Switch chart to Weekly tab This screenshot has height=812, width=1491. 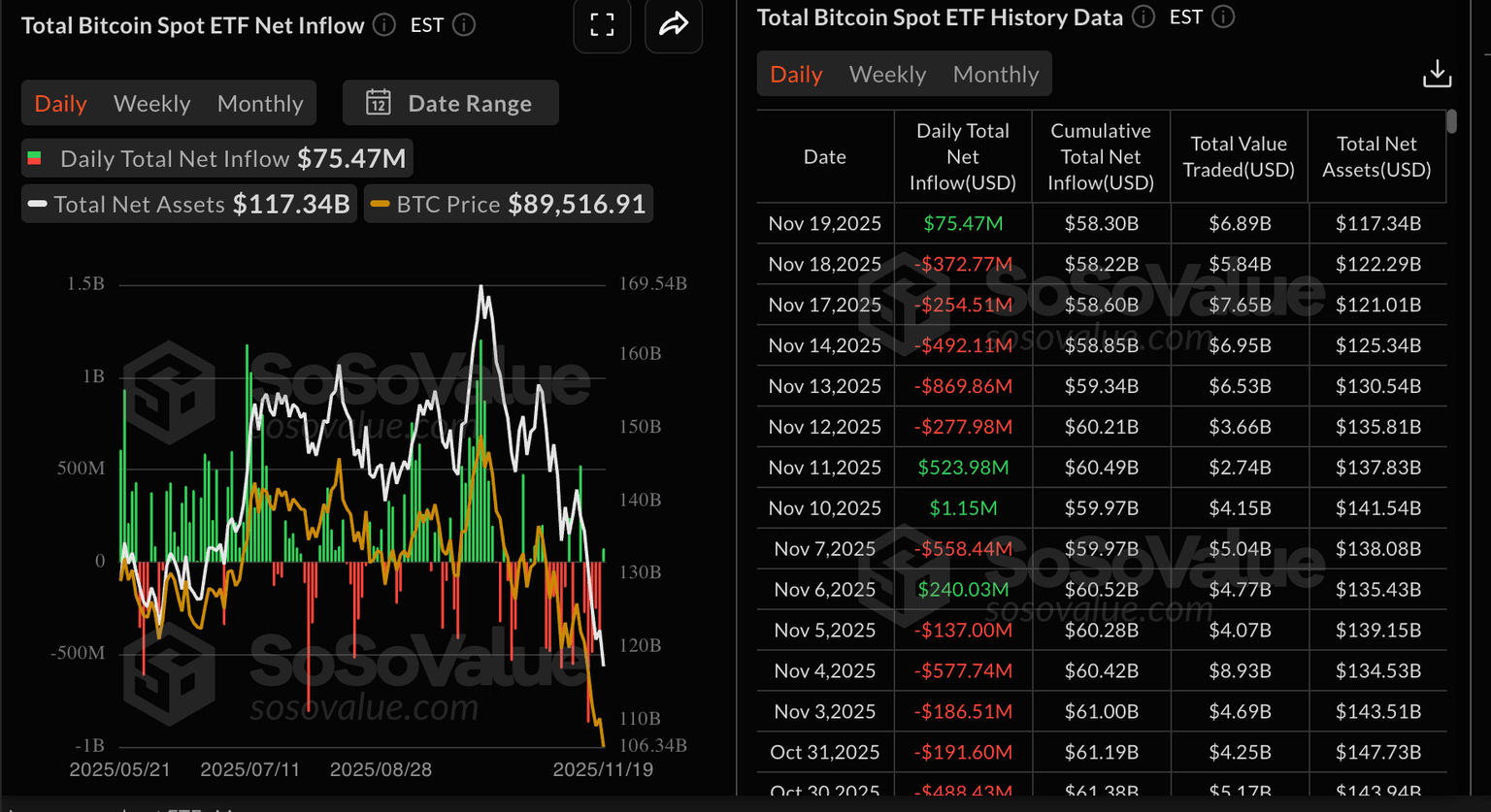[151, 103]
